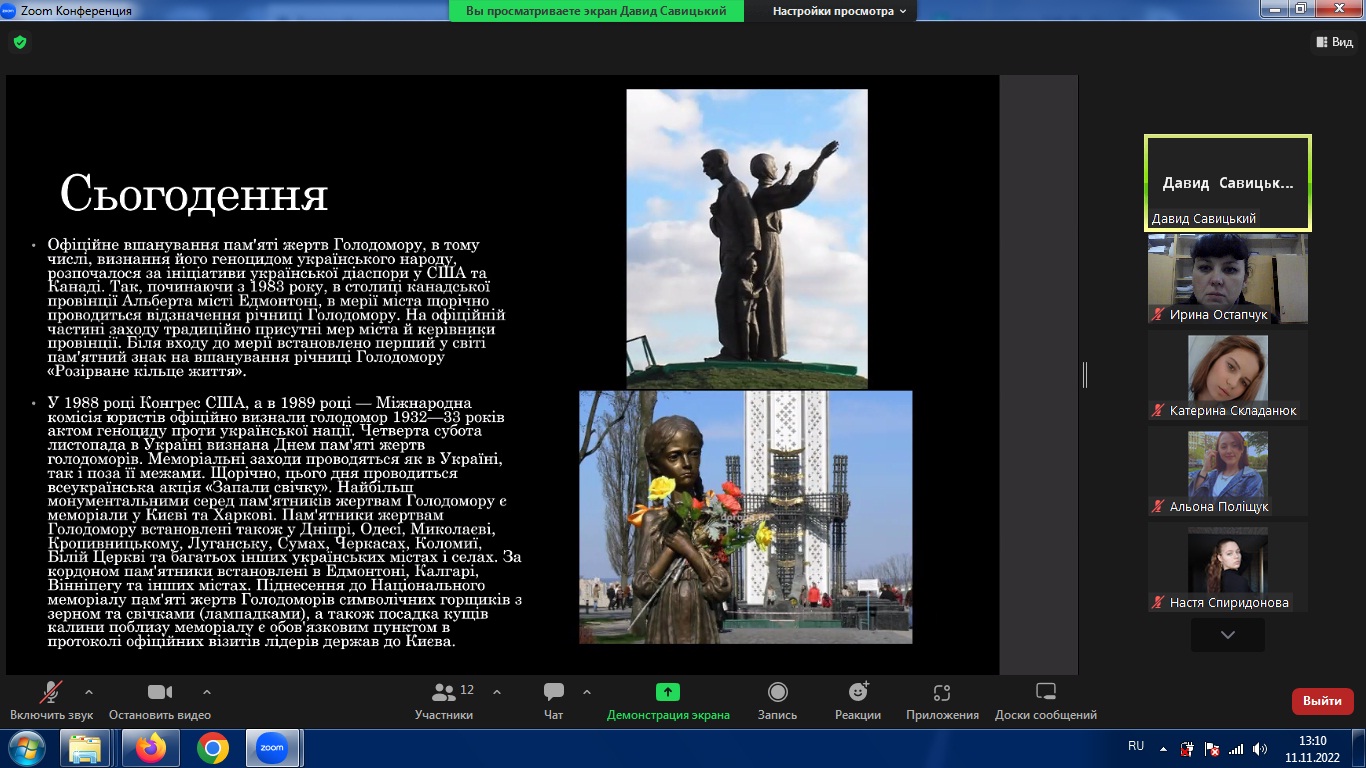The image size is (1366, 768).
Task: Click the girl with flowers memorial photo
Action: [x=745, y=516]
